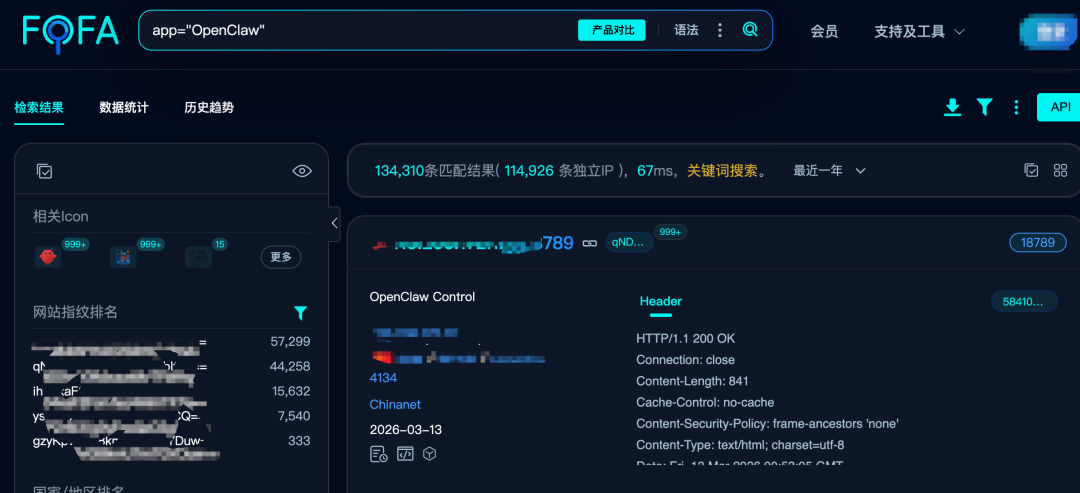The height and width of the screenshot is (493, 1080).
Task: Click the Content-Type: text/html header line
Action: click(740, 445)
